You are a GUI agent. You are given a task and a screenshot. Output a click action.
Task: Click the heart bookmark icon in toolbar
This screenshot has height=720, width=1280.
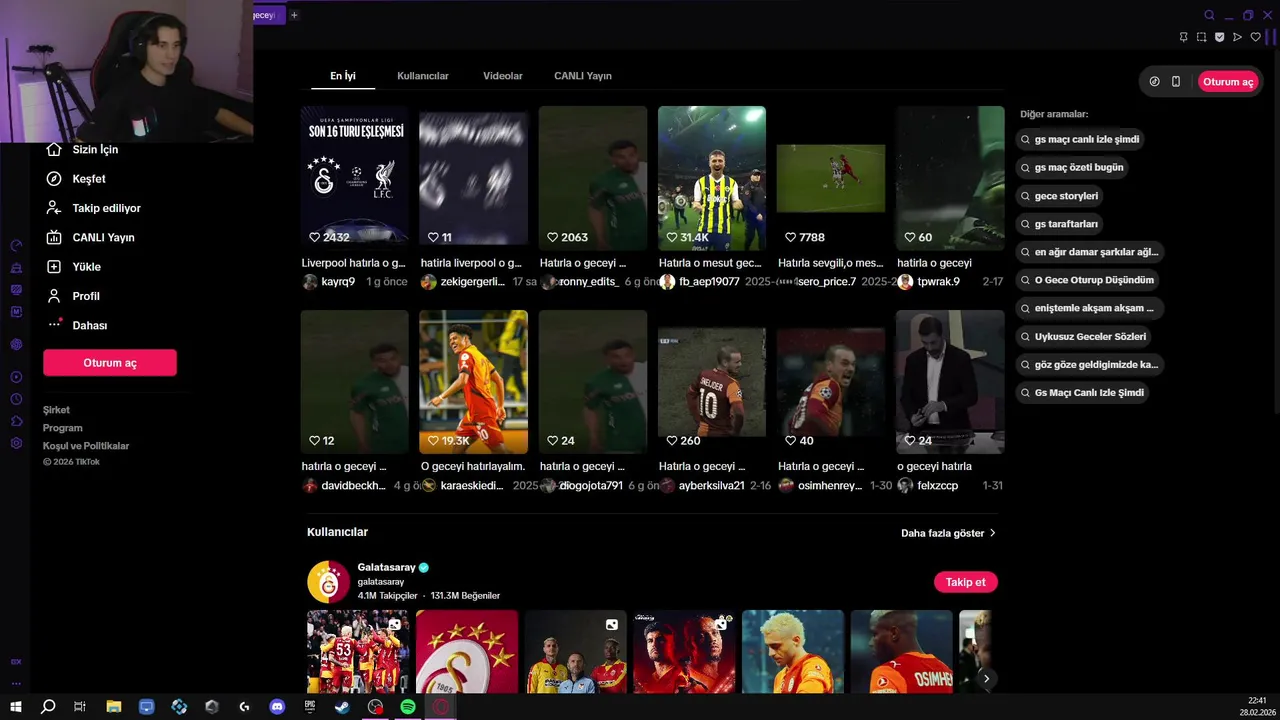pos(1256,37)
